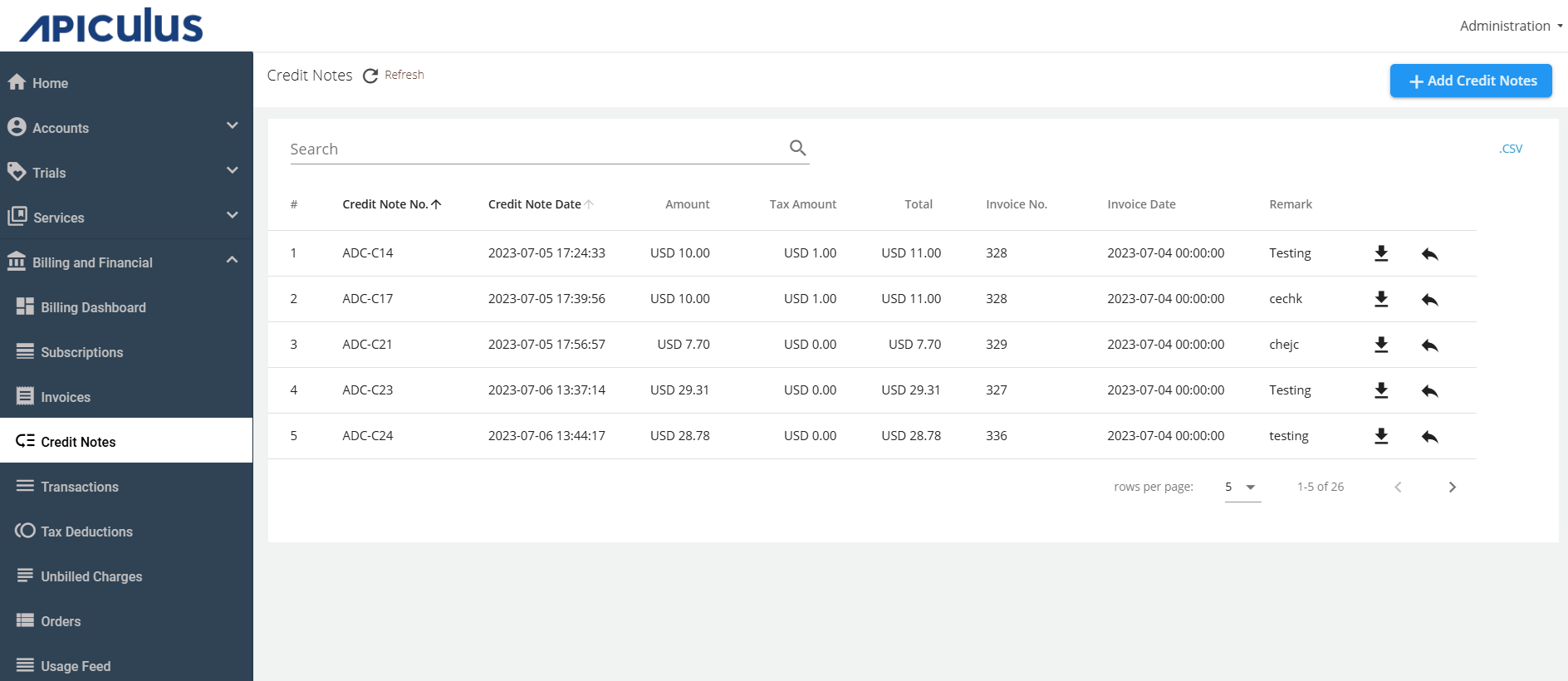Click the Trials tag icon

17,172
